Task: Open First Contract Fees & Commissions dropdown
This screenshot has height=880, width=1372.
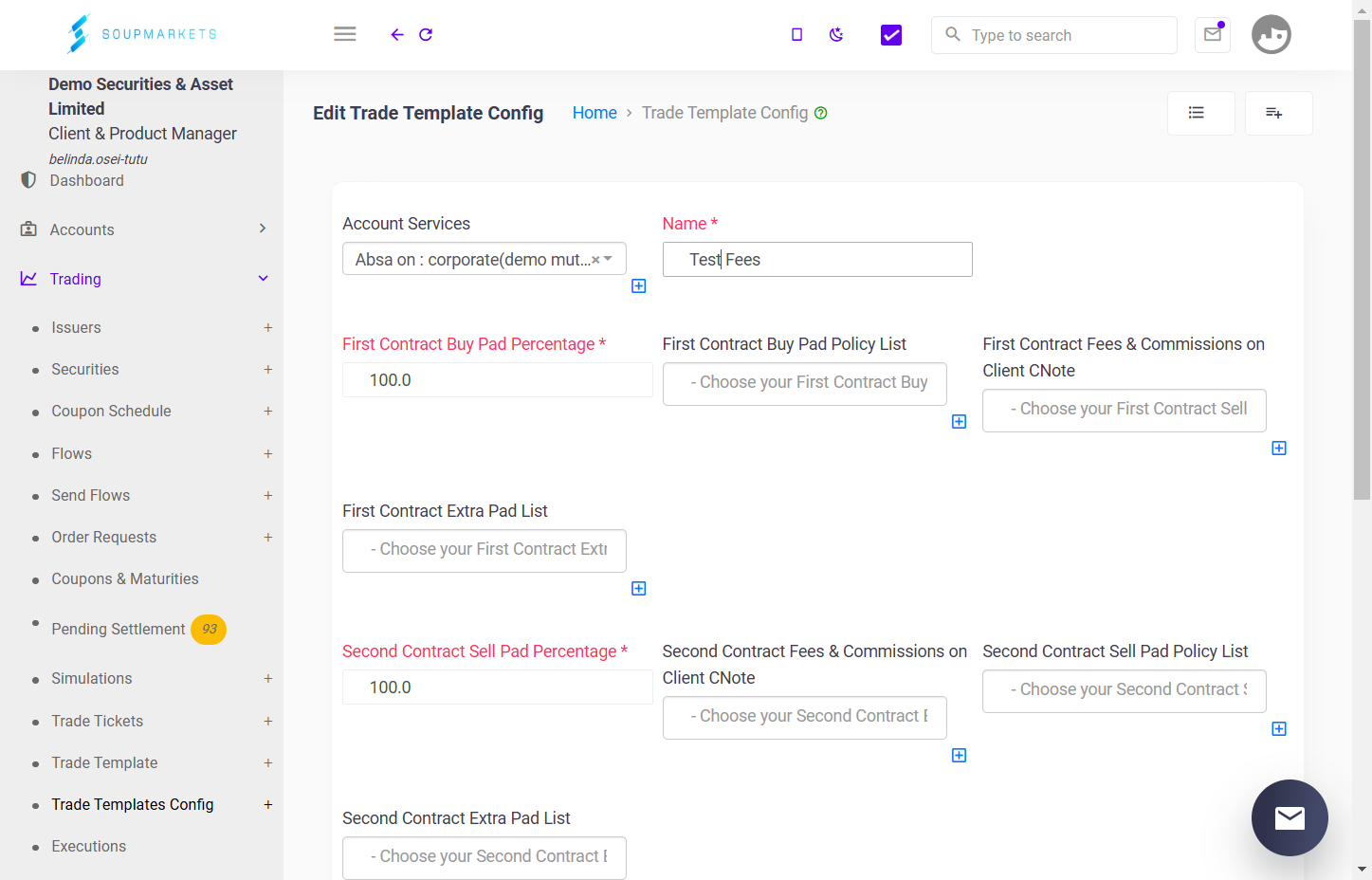Action: [x=1125, y=411]
